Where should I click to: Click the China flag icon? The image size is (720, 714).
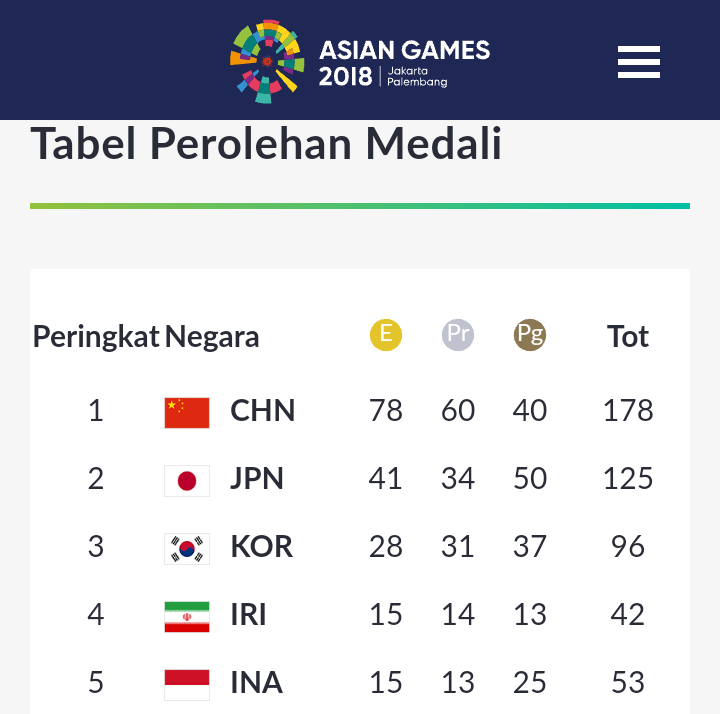(187, 412)
